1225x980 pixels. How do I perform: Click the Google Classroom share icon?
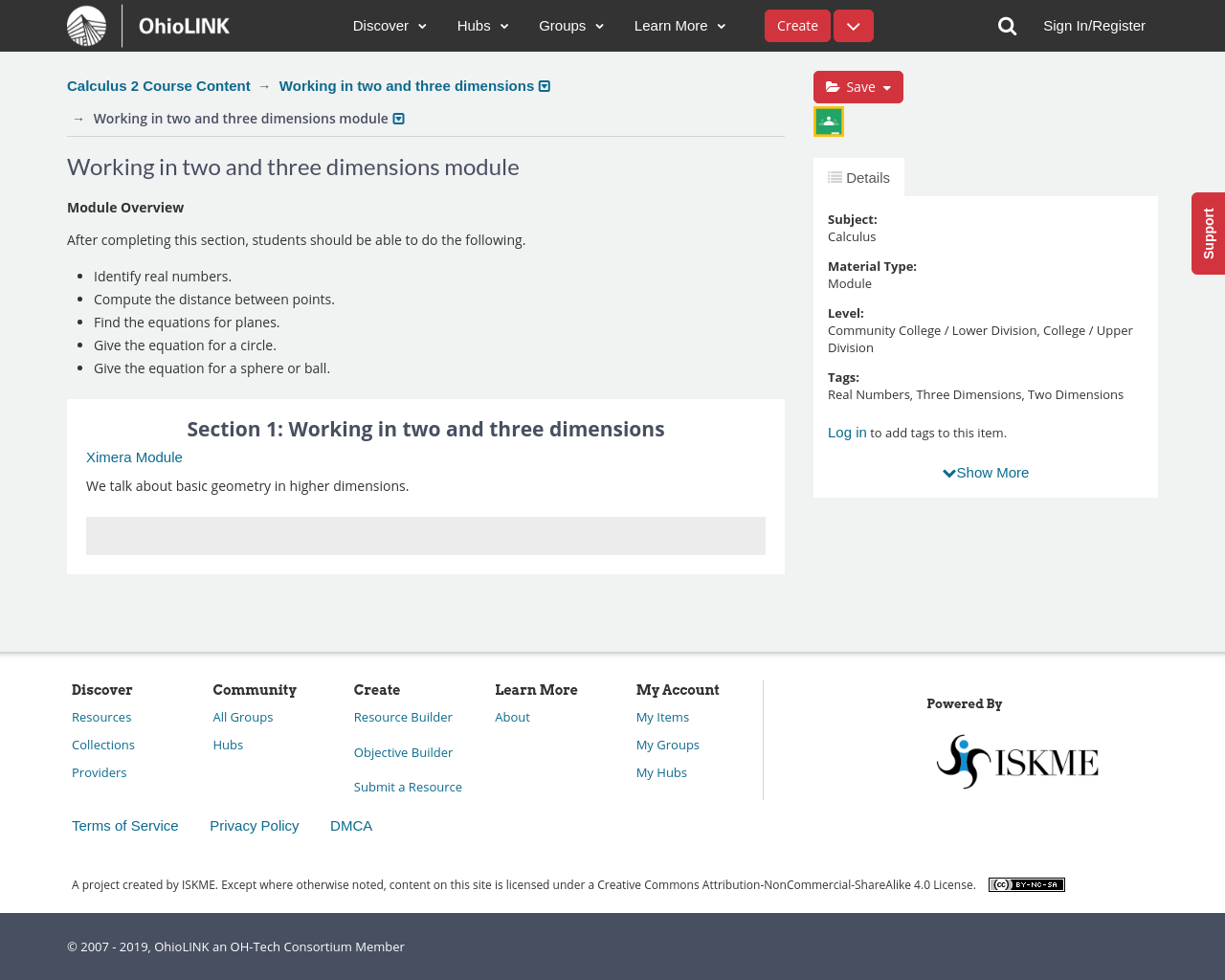pyautogui.click(x=829, y=122)
